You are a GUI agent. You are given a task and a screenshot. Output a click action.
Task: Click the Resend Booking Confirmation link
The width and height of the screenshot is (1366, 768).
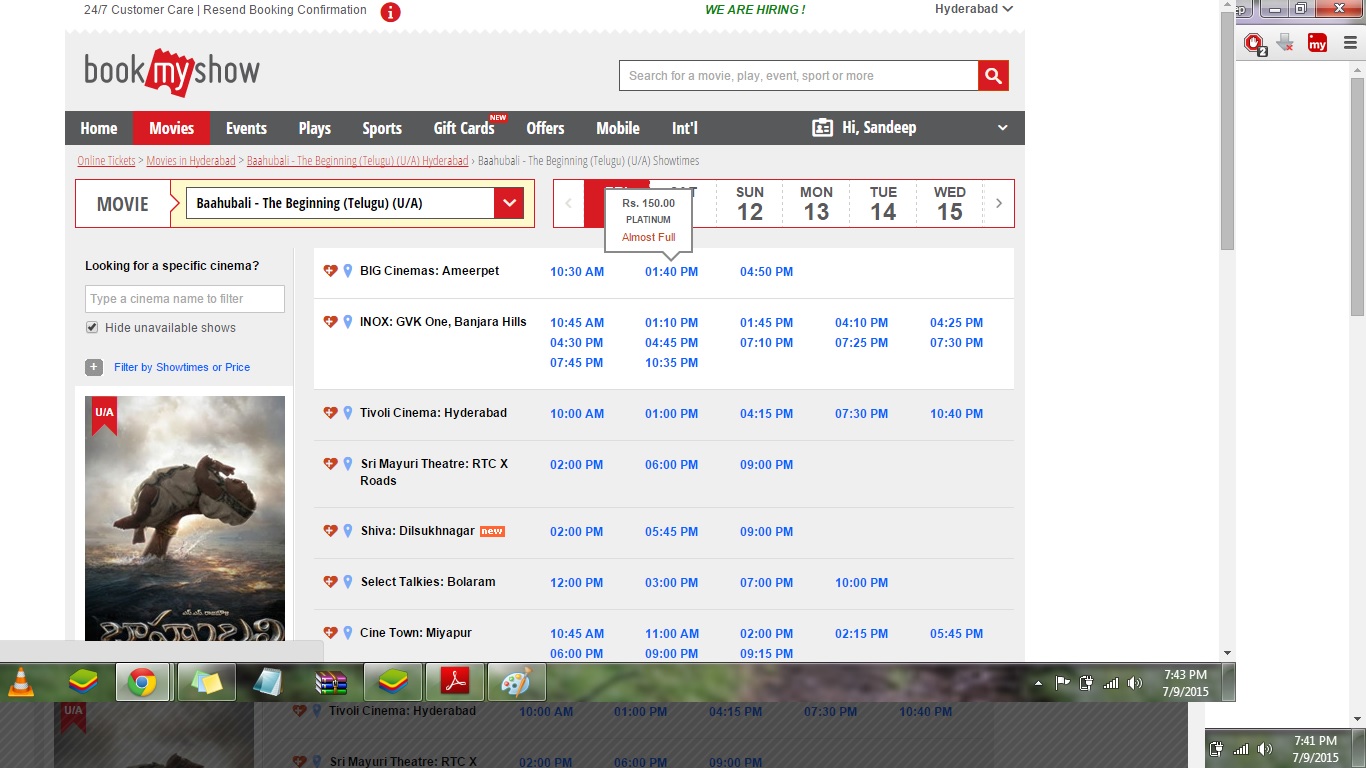click(x=285, y=10)
